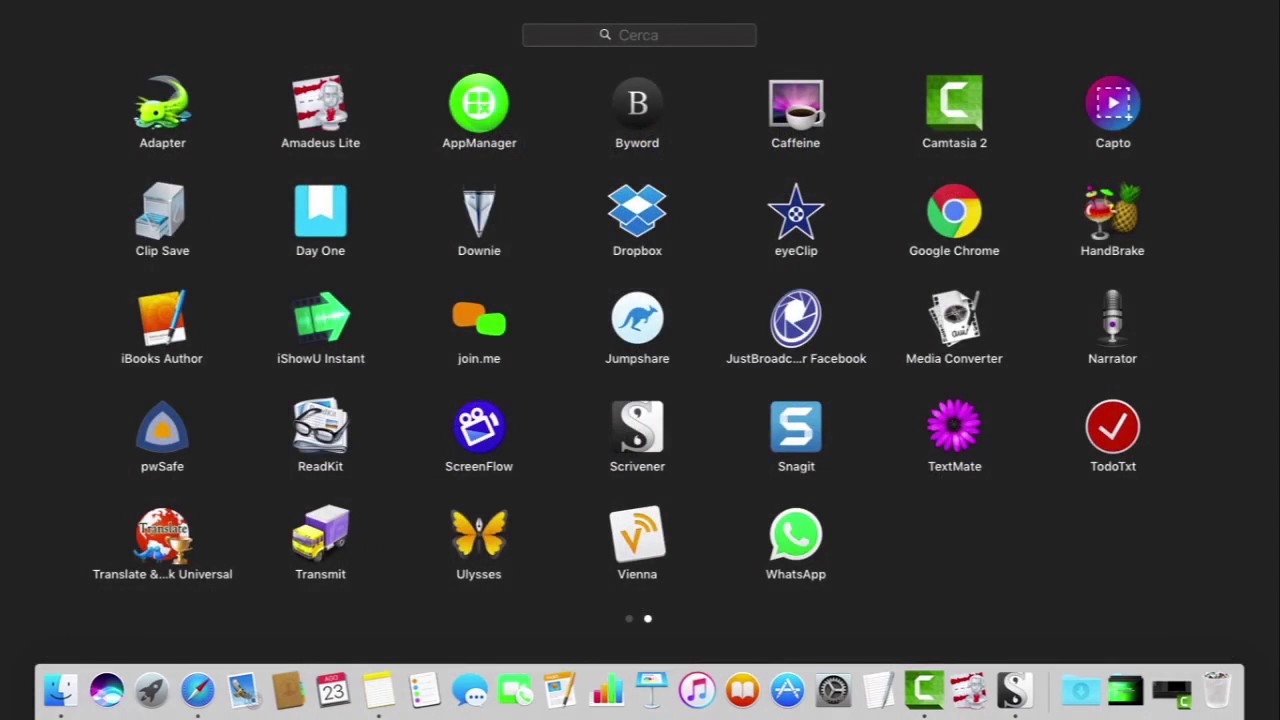Open the AppManager app
1280x720 pixels.
(x=479, y=103)
